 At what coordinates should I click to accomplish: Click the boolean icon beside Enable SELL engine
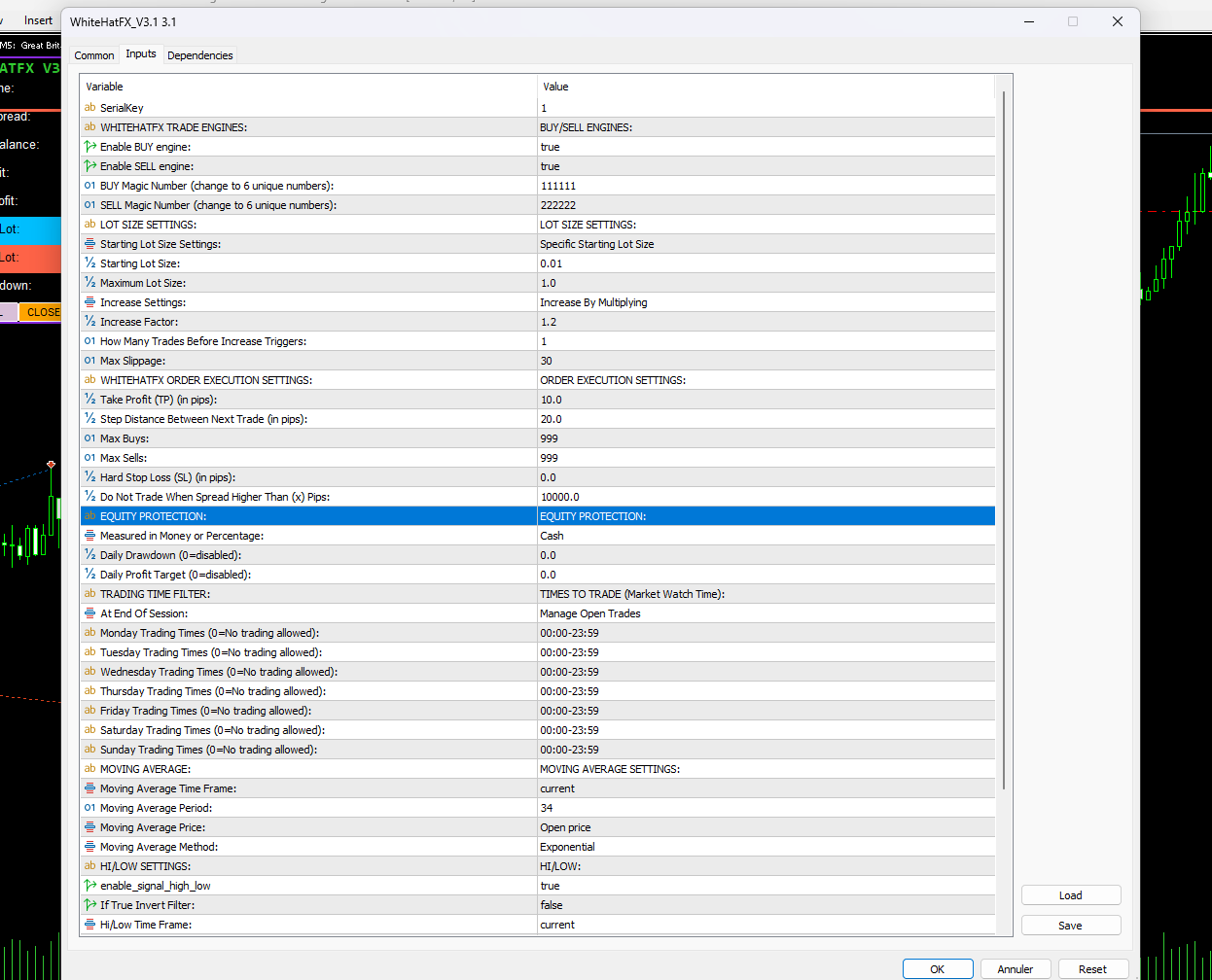(89, 166)
